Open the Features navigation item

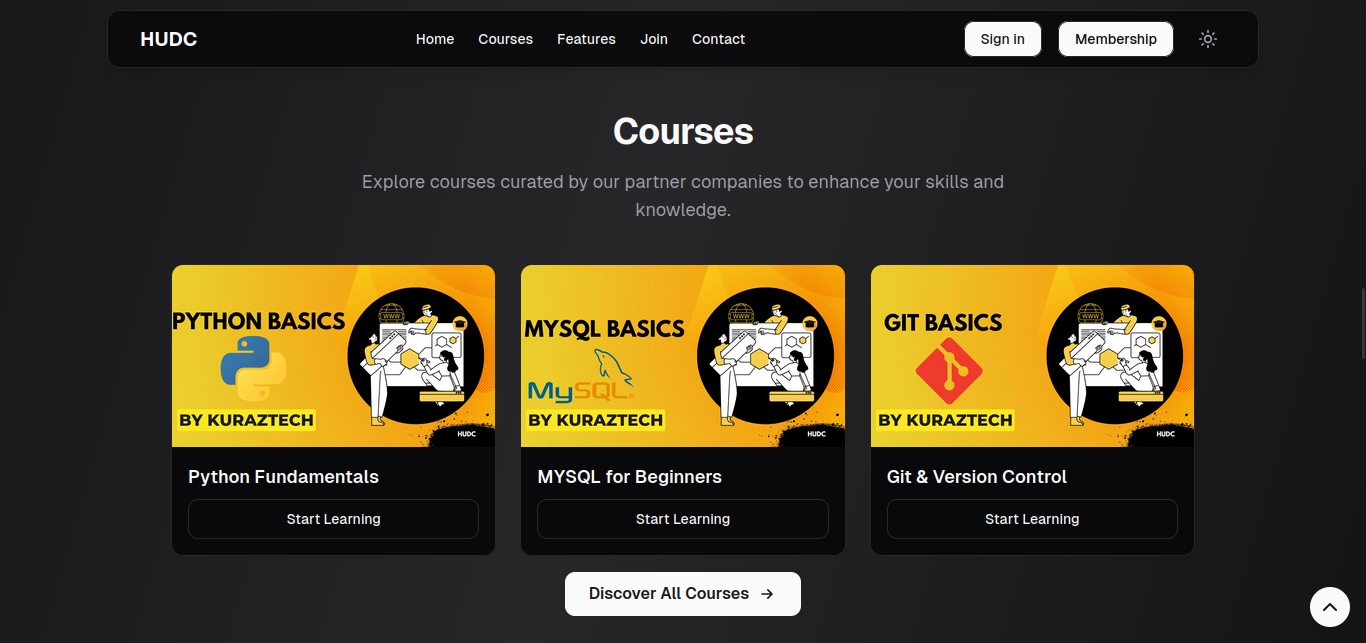pos(586,39)
